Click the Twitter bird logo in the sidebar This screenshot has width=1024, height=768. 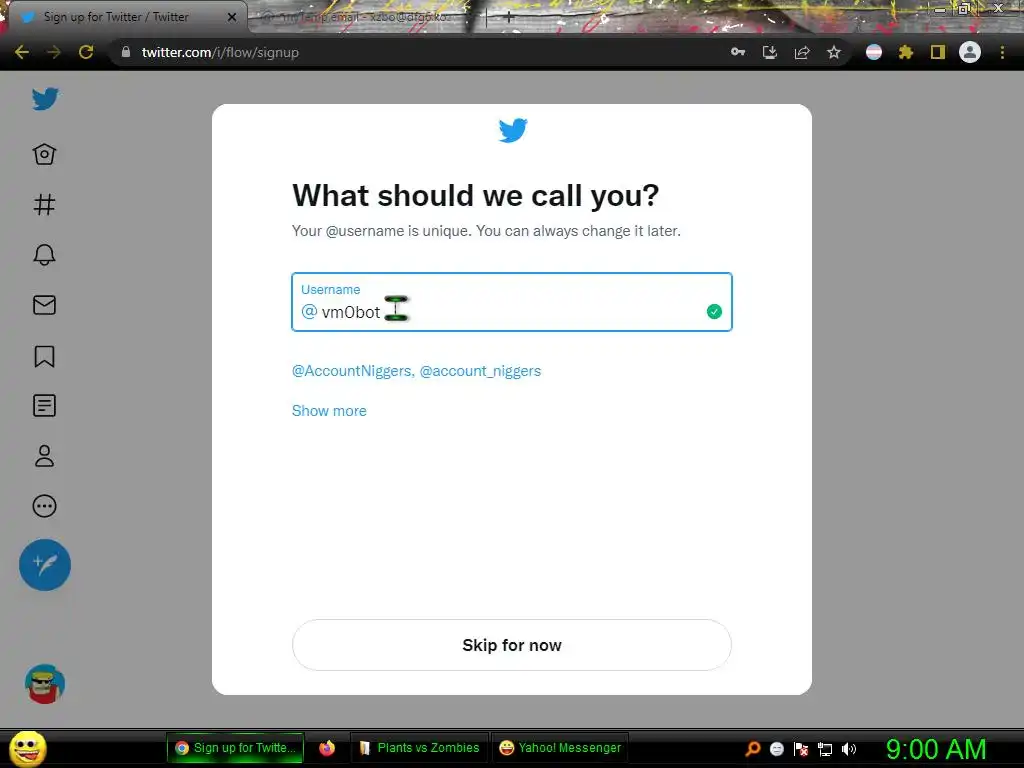[45, 99]
